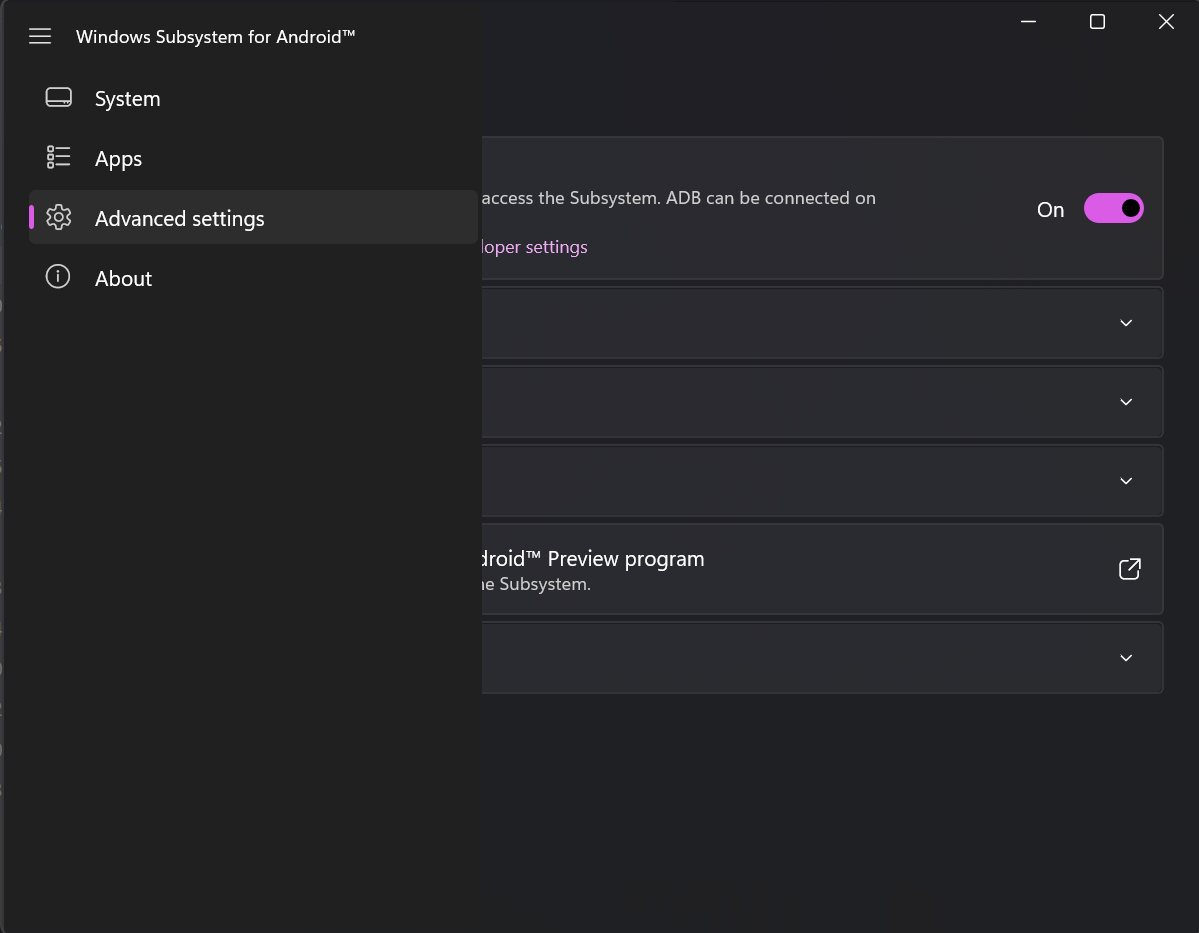Expand the second collapsed settings card chevron
Image resolution: width=1199 pixels, height=933 pixels.
1126,401
